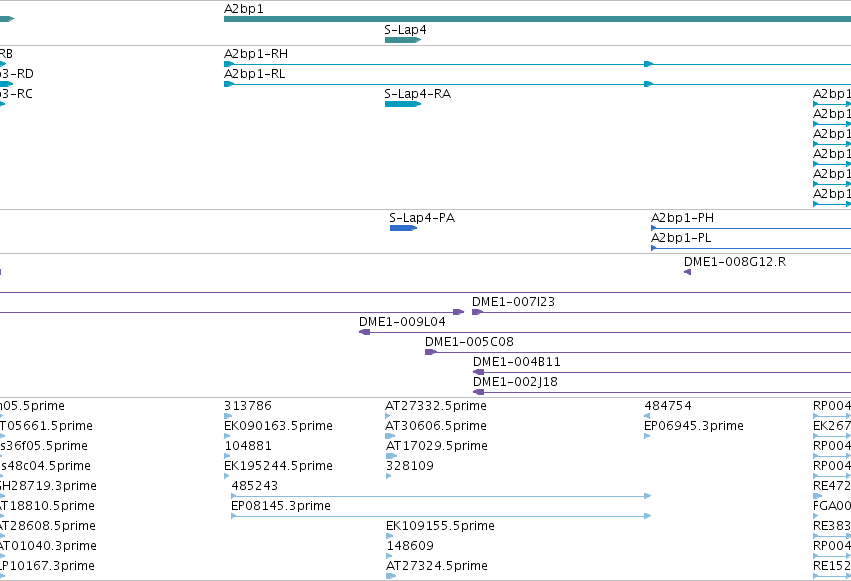Click the S-Lap4-RA transcript glyph

[403, 104]
